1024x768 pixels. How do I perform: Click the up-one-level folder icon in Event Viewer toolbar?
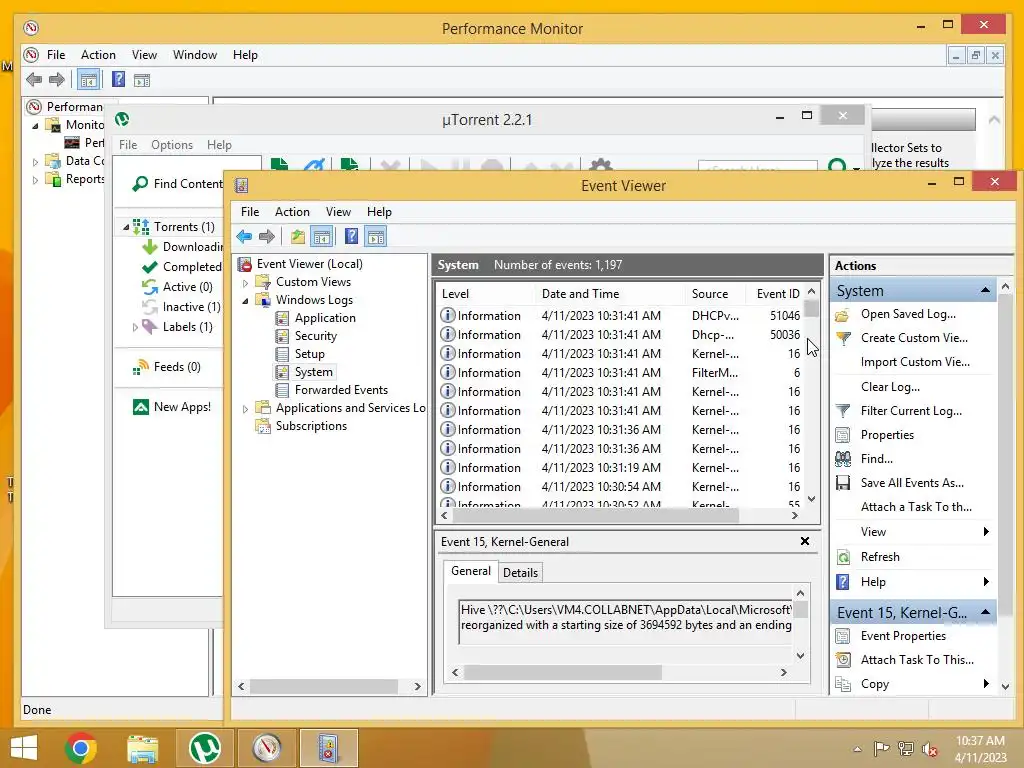(298, 236)
